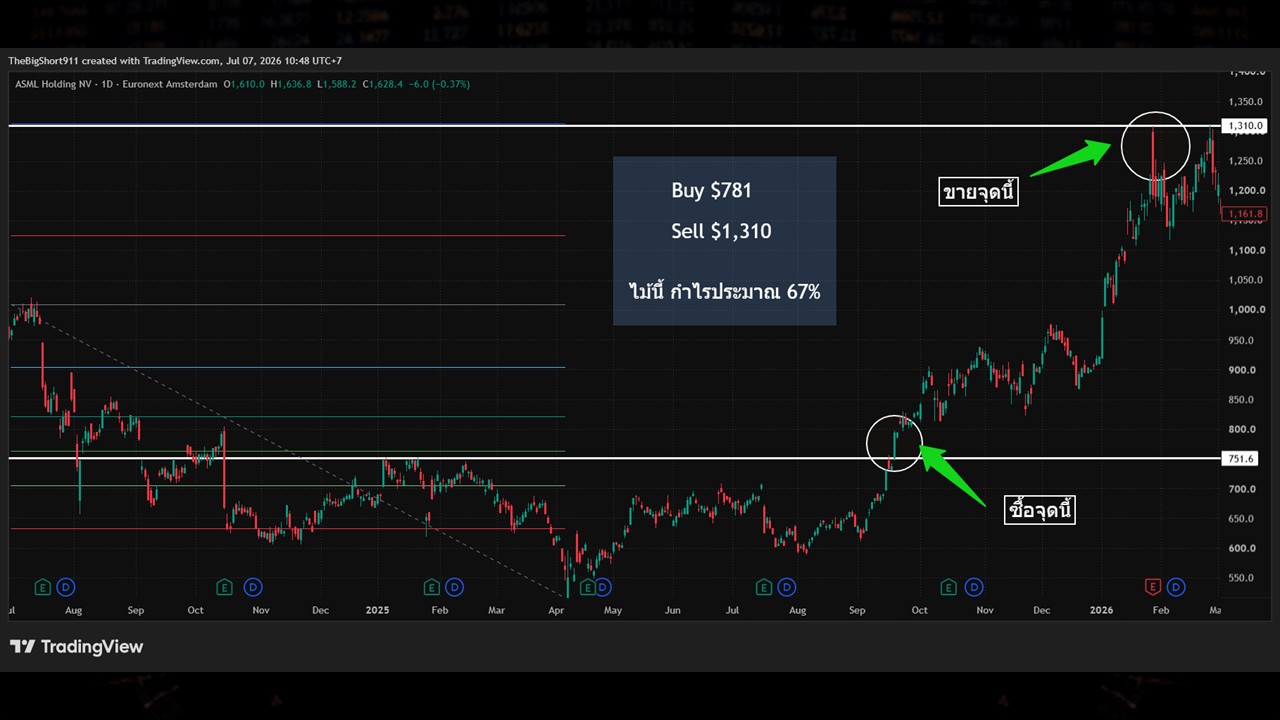Click the open value O1,610.0
The image size is (1280, 720).
(x=244, y=84)
